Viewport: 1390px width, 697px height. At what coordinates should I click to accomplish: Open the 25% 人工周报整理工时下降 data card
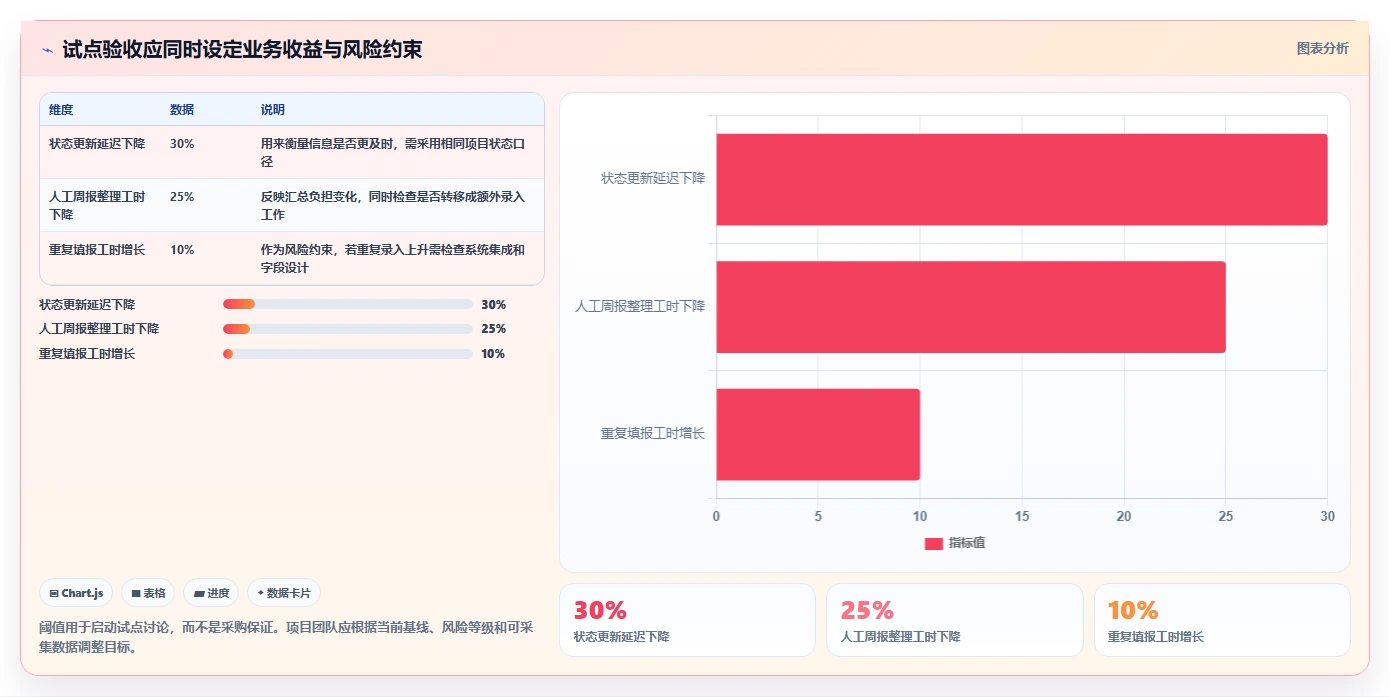coord(954,620)
